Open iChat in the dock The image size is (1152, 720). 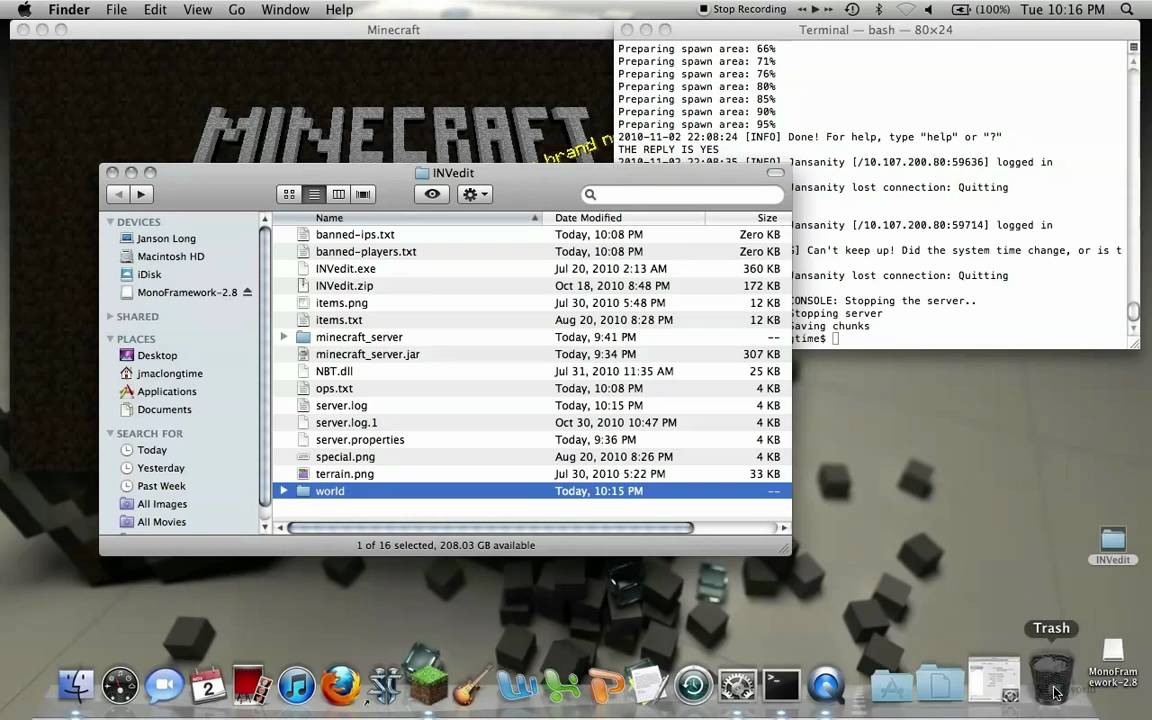pos(164,686)
